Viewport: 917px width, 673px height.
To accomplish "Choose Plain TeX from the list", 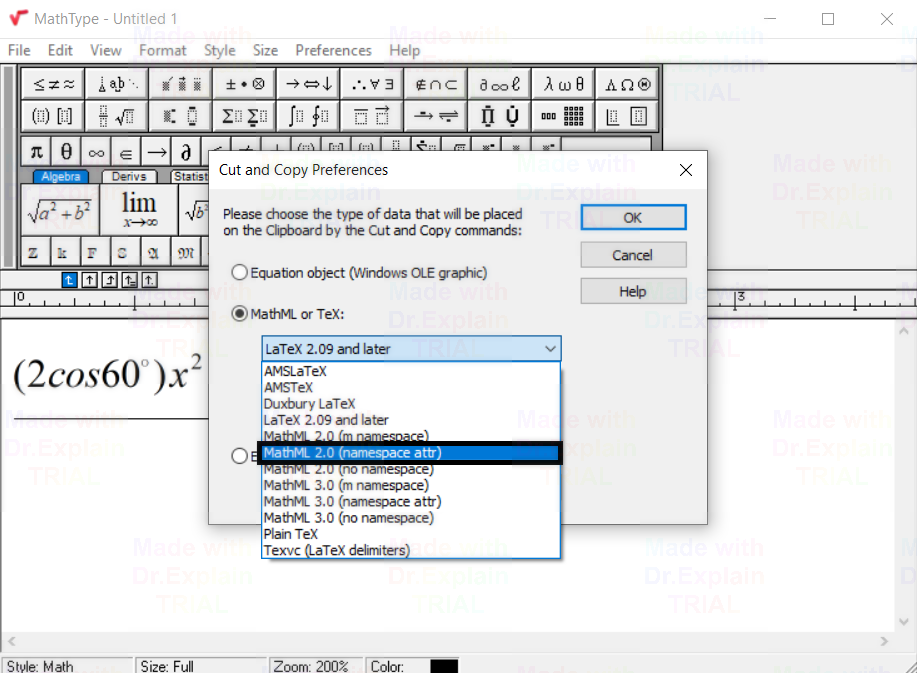I will point(411,534).
